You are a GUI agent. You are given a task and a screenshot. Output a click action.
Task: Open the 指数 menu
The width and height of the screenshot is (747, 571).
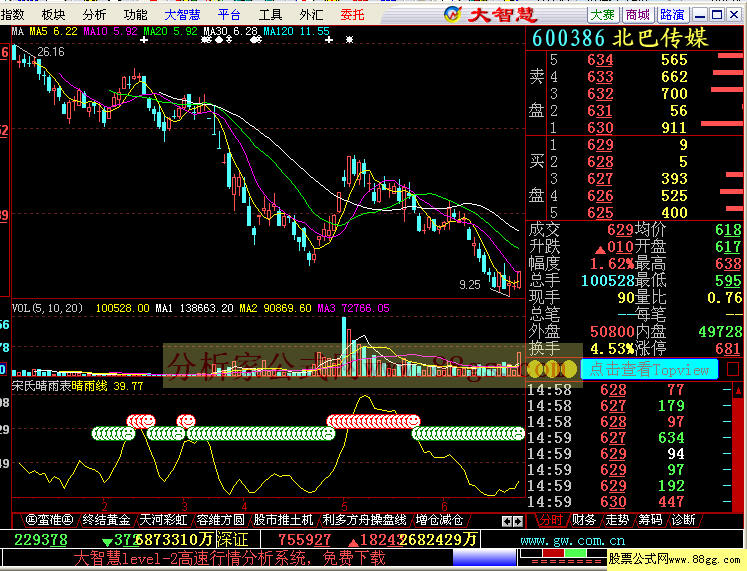tap(12, 15)
